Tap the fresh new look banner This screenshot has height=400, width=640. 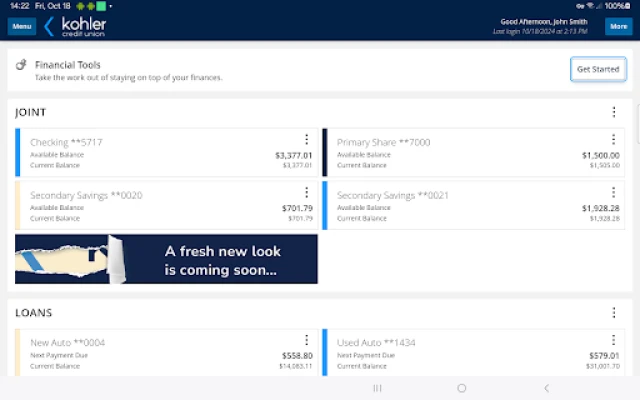click(x=166, y=259)
